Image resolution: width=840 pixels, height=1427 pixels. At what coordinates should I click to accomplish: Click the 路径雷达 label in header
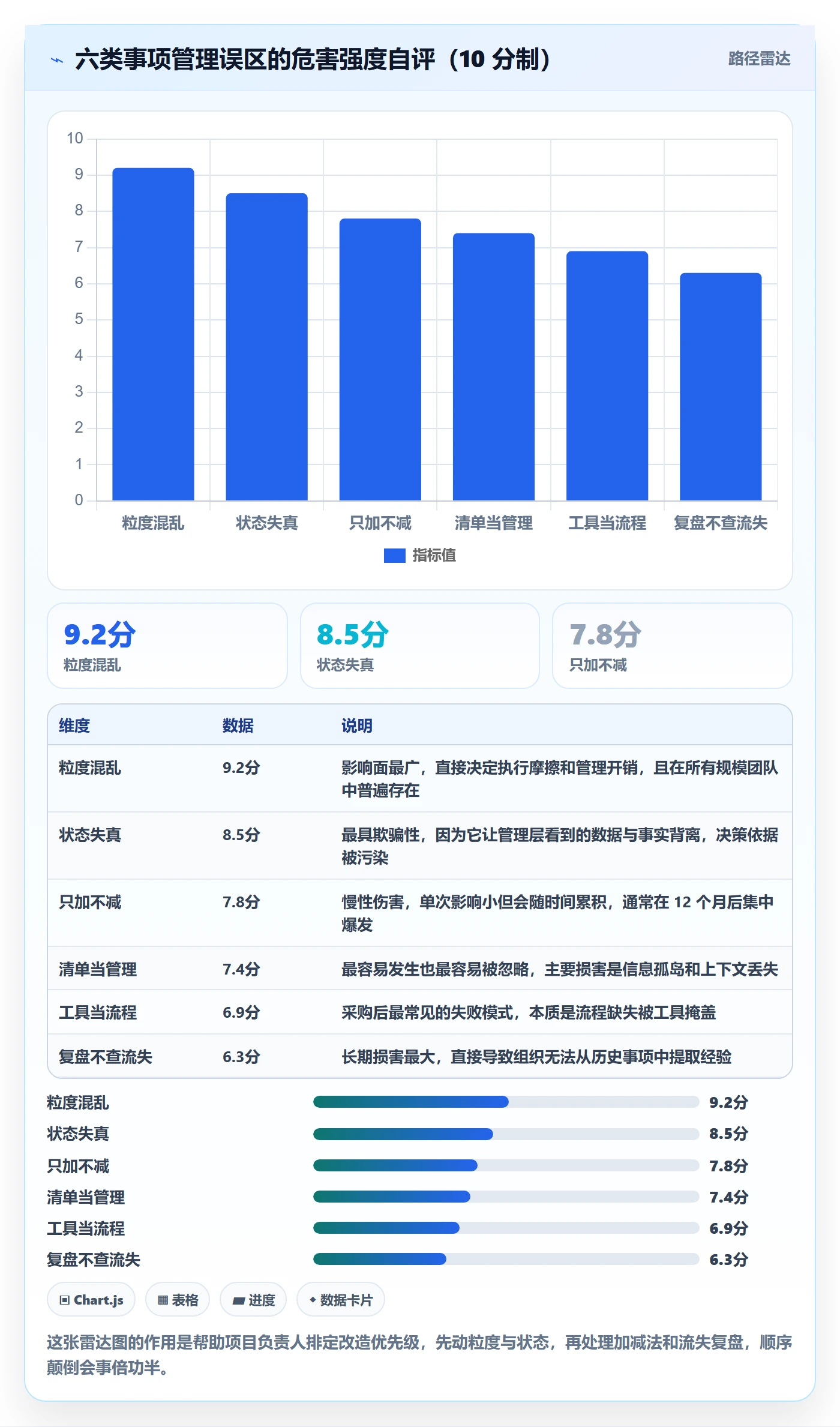tap(759, 59)
